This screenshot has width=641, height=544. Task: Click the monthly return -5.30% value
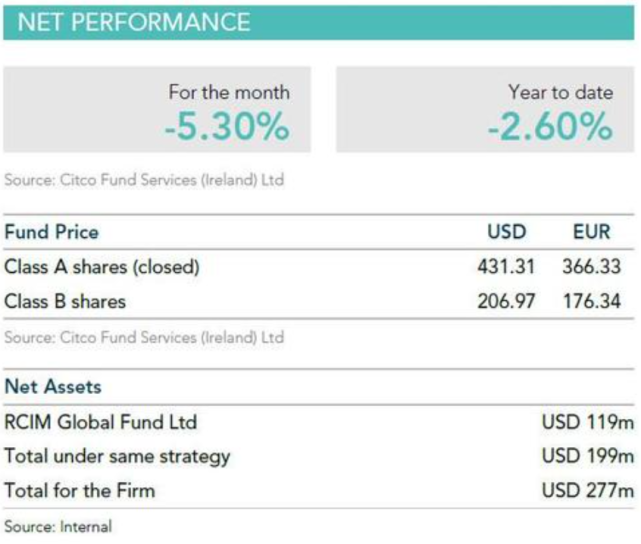[227, 128]
